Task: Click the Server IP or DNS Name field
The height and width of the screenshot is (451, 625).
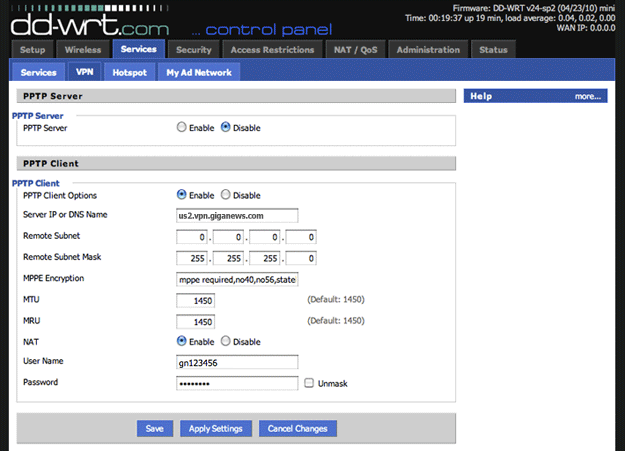Action: (x=237, y=215)
